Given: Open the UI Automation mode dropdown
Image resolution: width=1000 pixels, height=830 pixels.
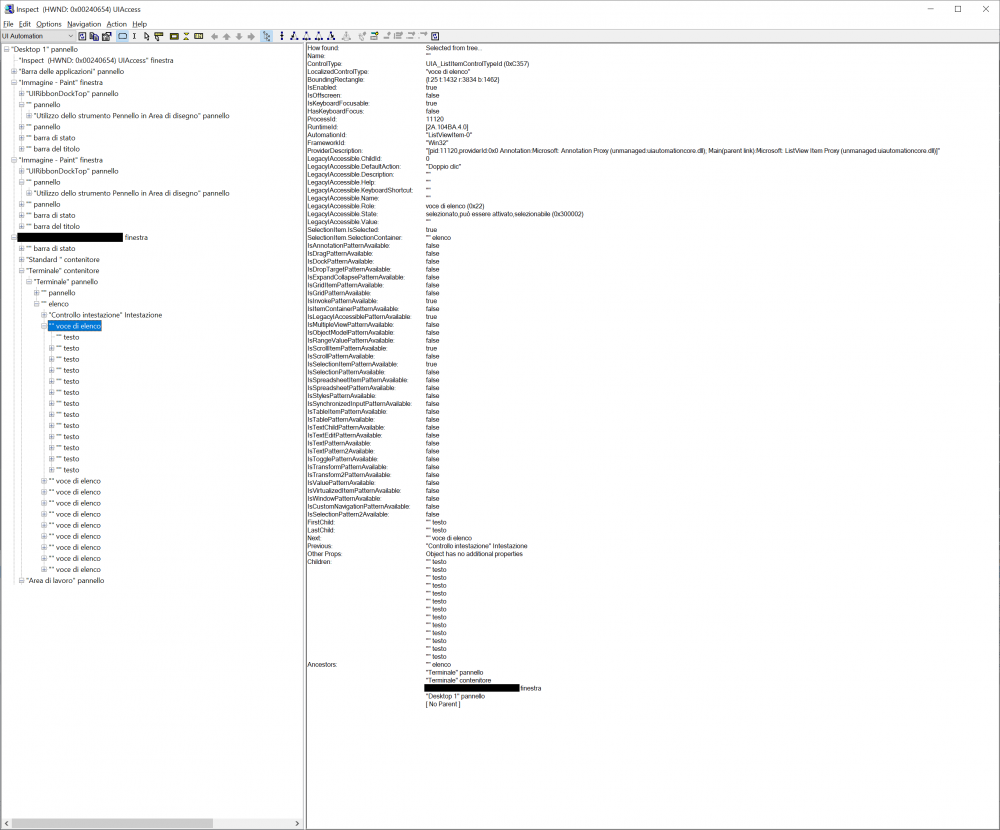Looking at the screenshot, I should [x=38, y=36].
